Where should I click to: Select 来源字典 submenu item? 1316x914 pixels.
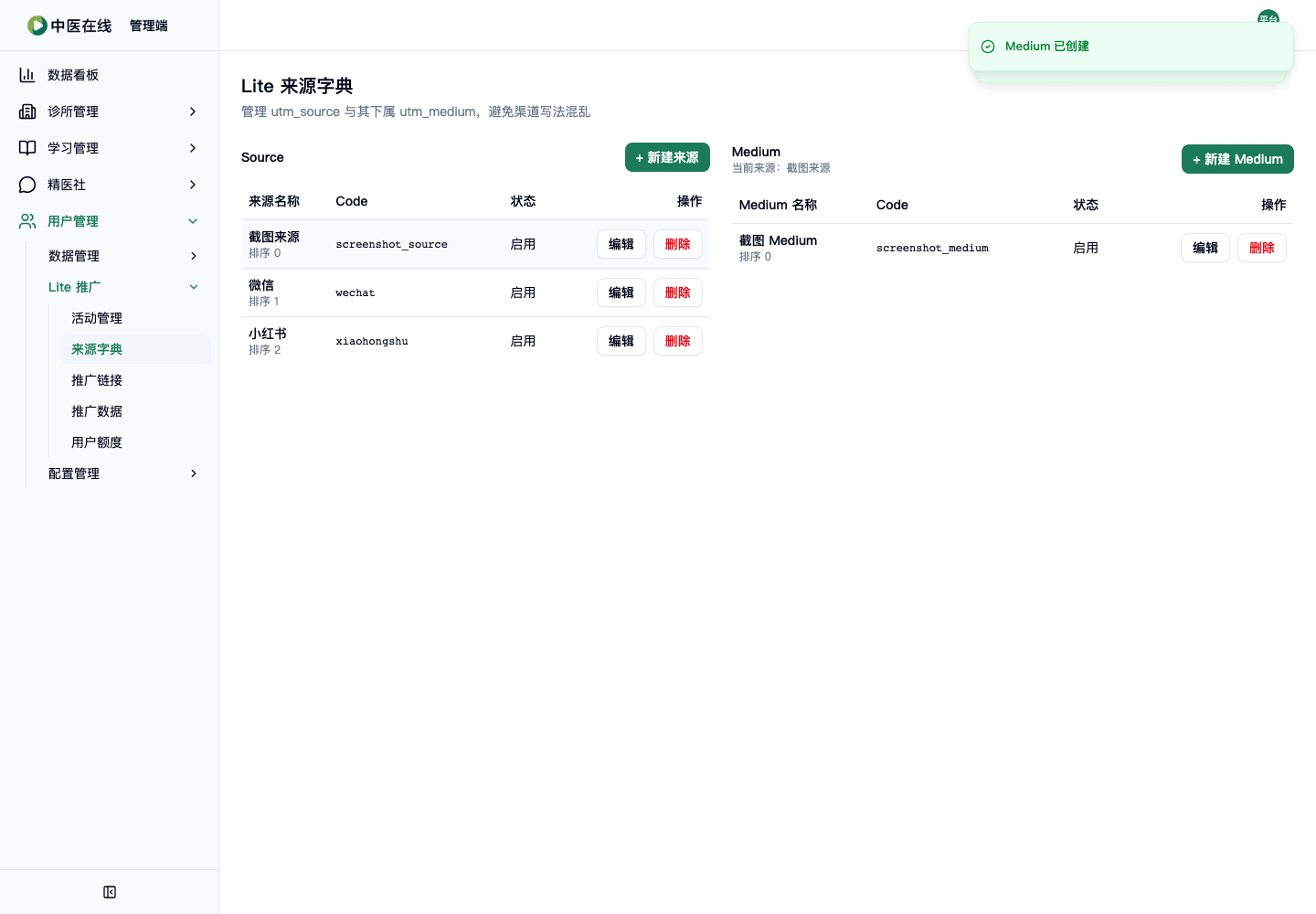pyautogui.click(x=135, y=349)
